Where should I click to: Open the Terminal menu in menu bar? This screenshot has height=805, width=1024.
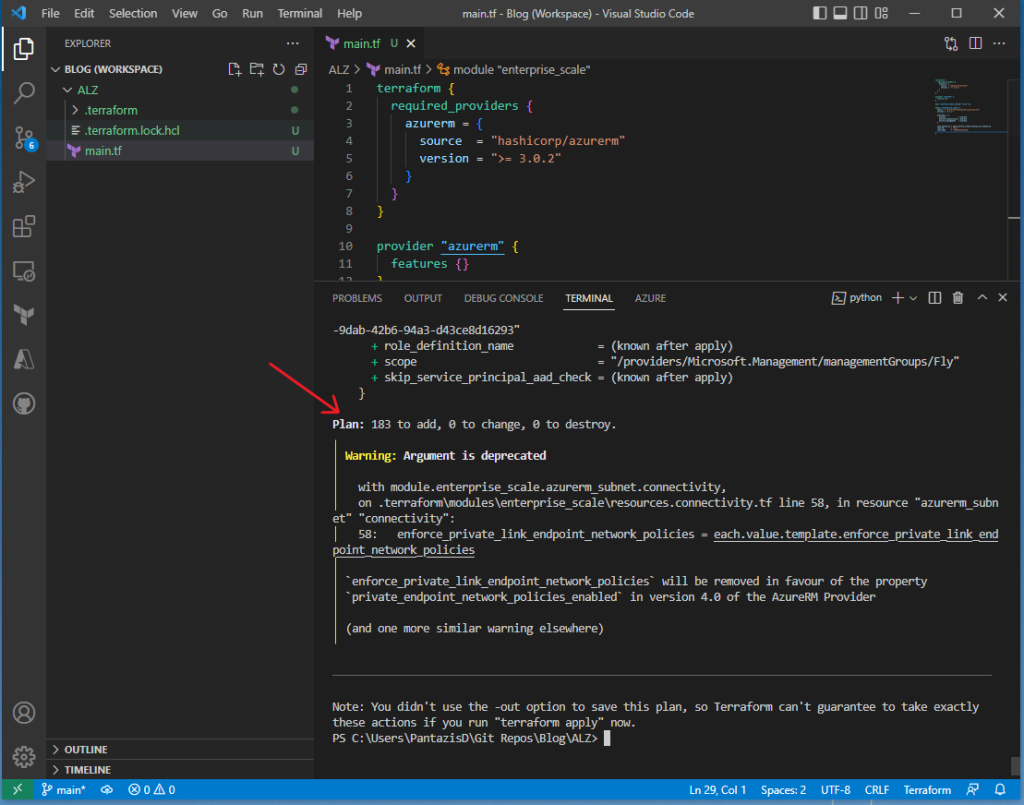pos(299,14)
